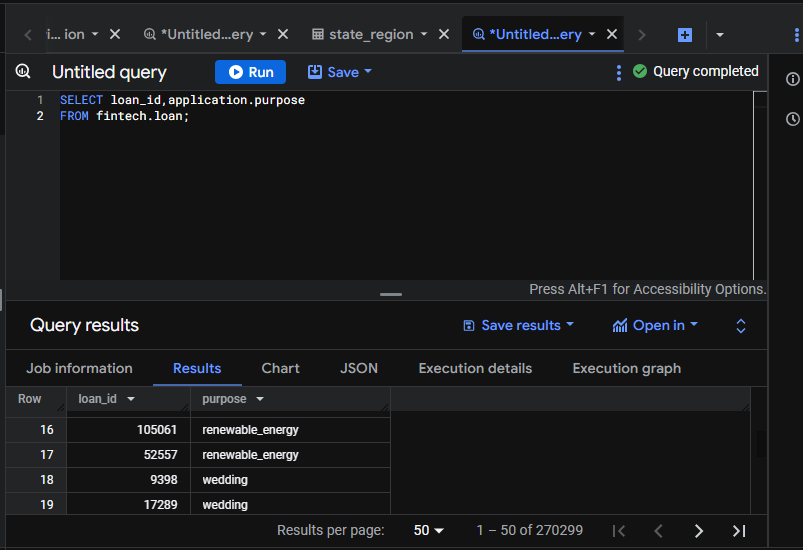Open the Save results menu
The image size is (803, 550).
click(x=518, y=325)
